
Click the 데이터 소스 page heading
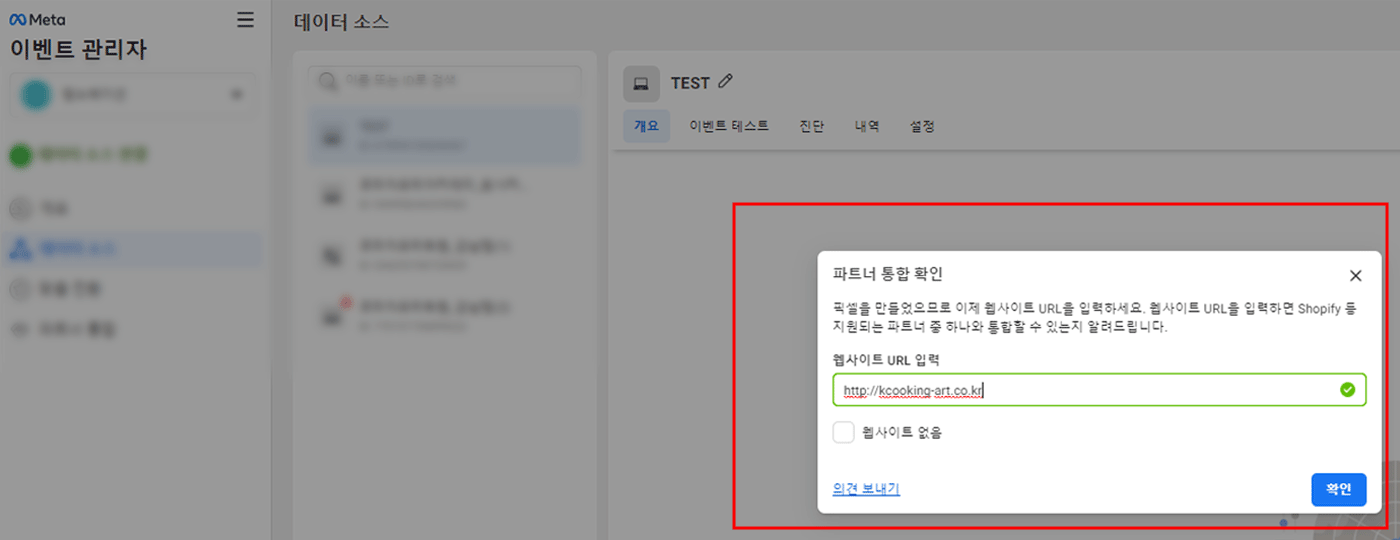click(342, 21)
